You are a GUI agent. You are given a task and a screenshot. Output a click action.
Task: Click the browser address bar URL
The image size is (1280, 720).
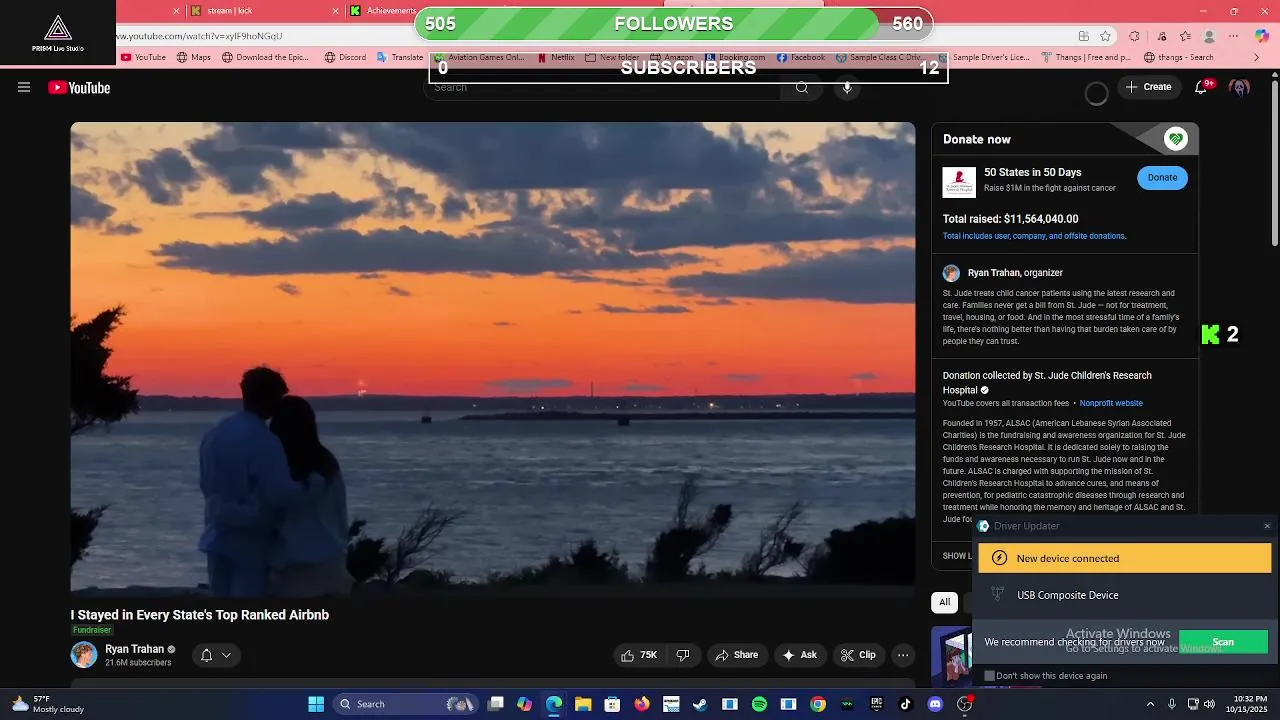coord(200,36)
